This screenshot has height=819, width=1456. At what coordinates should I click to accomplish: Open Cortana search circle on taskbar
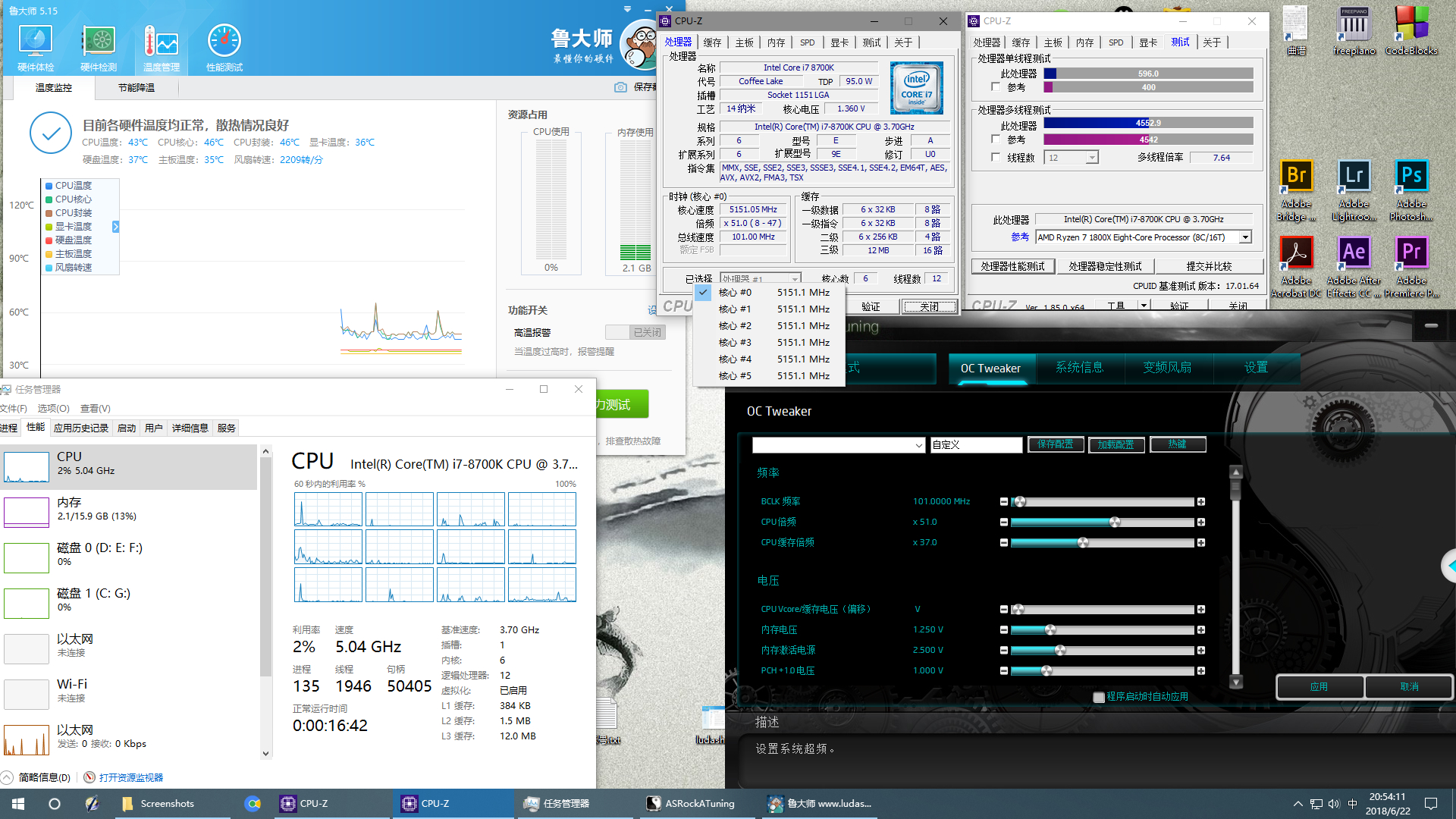(55, 804)
